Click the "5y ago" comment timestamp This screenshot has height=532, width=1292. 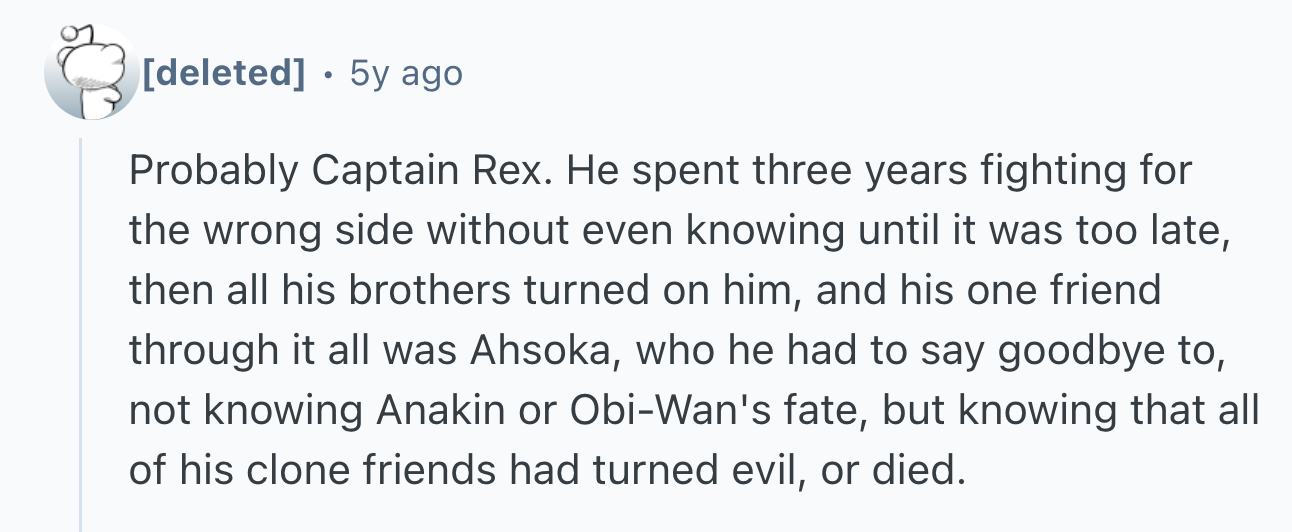(x=406, y=73)
